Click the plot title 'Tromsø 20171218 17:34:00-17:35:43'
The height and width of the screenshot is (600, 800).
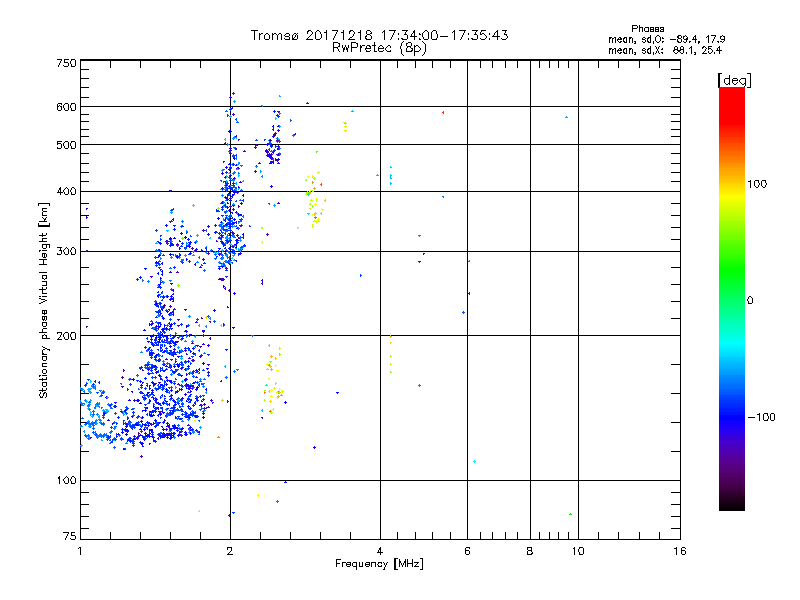point(379,35)
